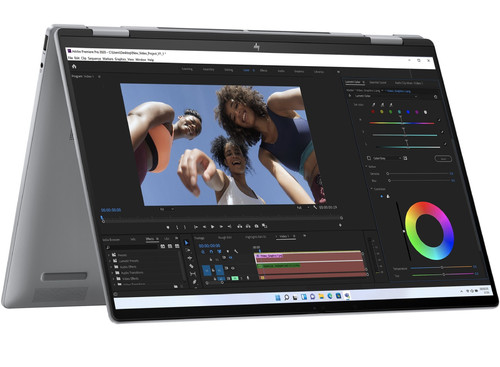Viewport: 500px width, 367px height.
Task: Toggle the 32-bit Color effects filter
Action: [170, 246]
